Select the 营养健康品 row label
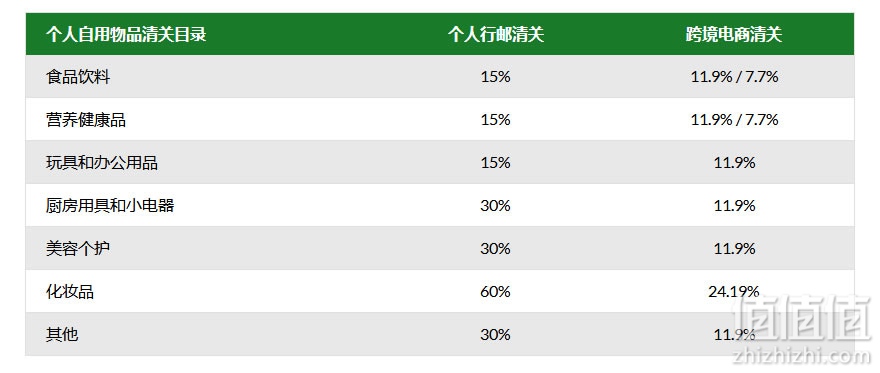 click(x=86, y=119)
